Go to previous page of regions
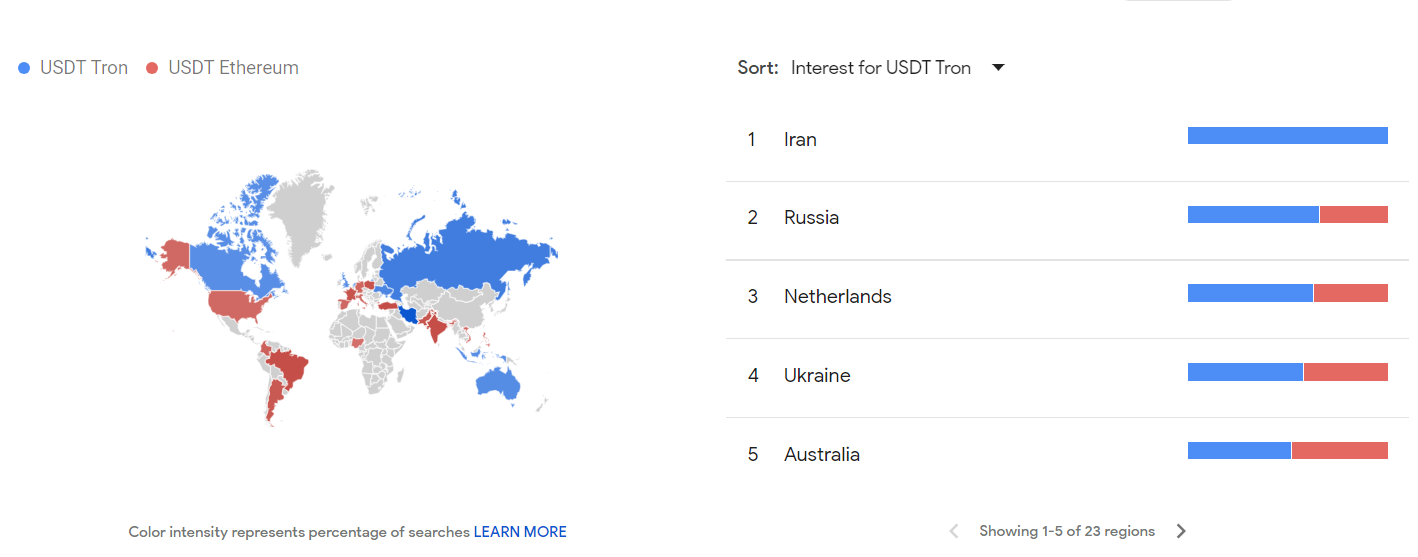 pyautogui.click(x=953, y=531)
